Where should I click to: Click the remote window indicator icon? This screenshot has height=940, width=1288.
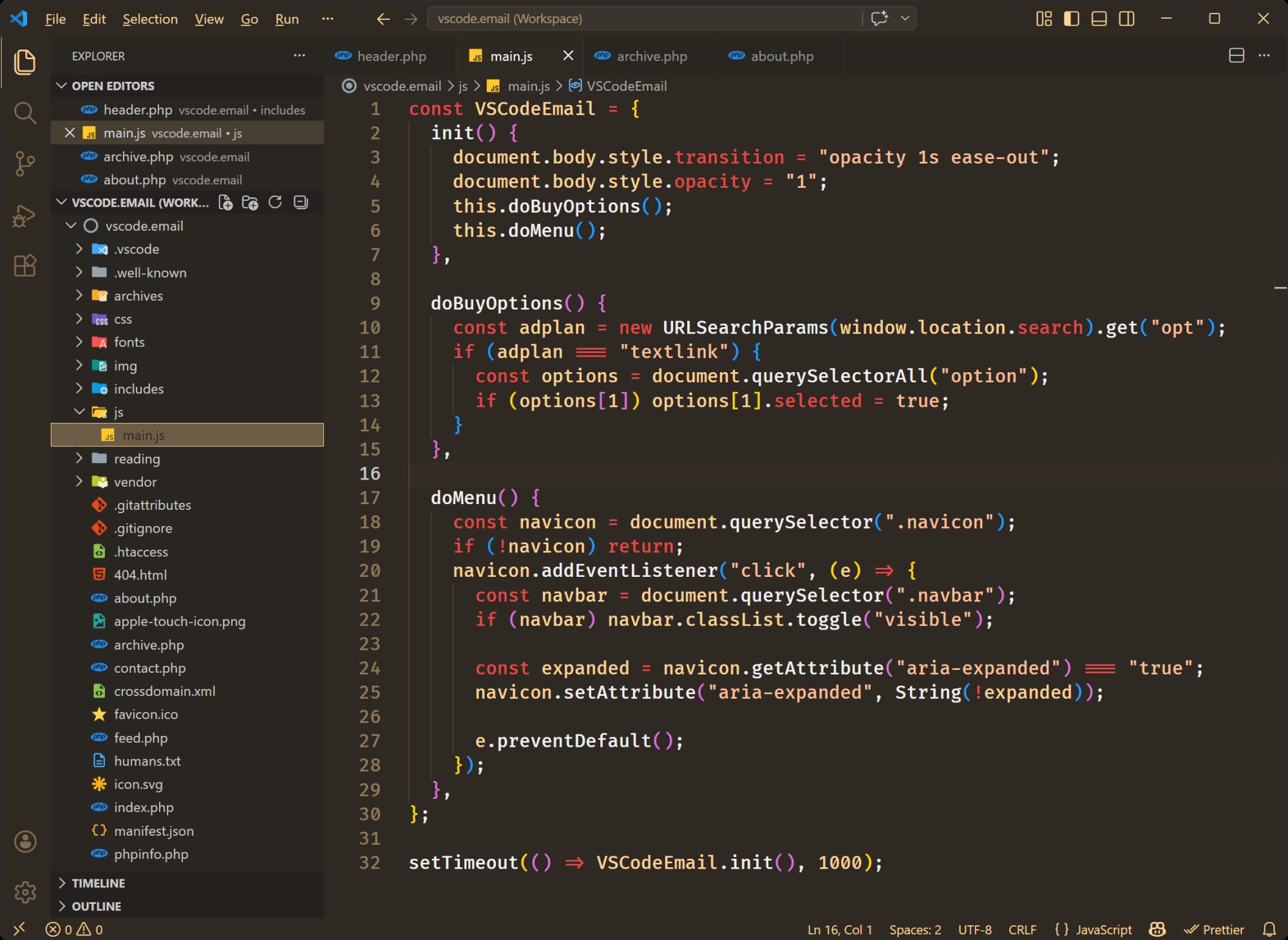19,928
